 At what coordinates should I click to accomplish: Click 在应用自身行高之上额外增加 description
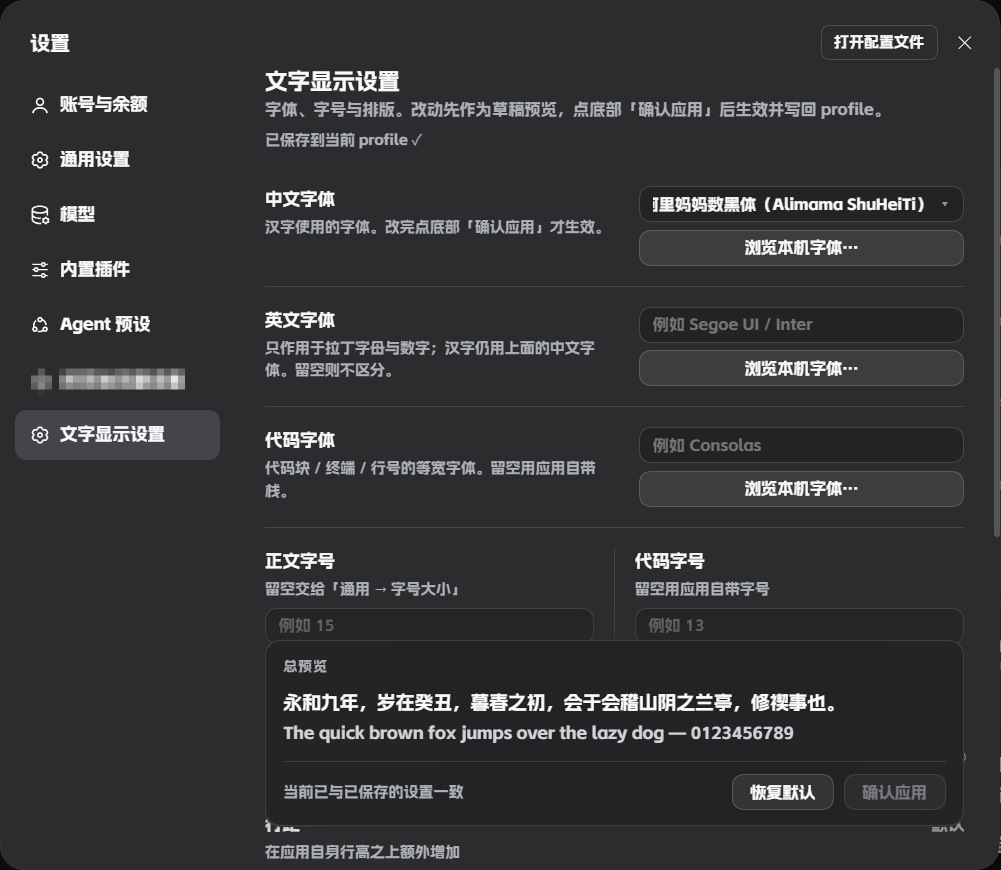click(362, 852)
